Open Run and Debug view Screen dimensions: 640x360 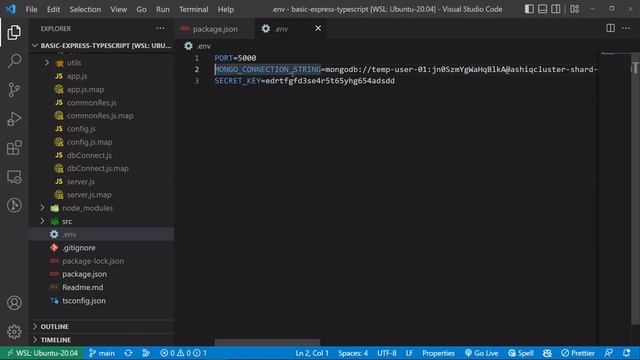14,119
